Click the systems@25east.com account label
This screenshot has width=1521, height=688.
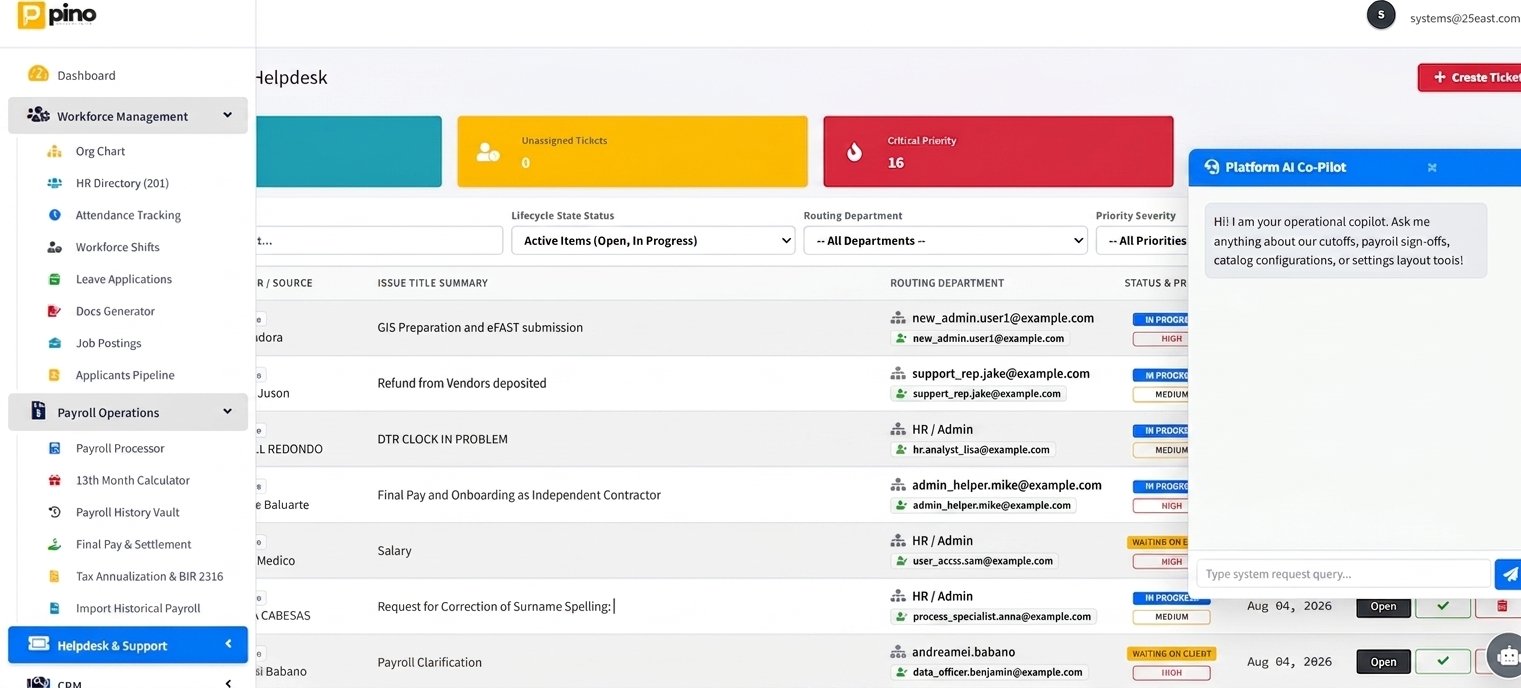pyautogui.click(x=1465, y=17)
